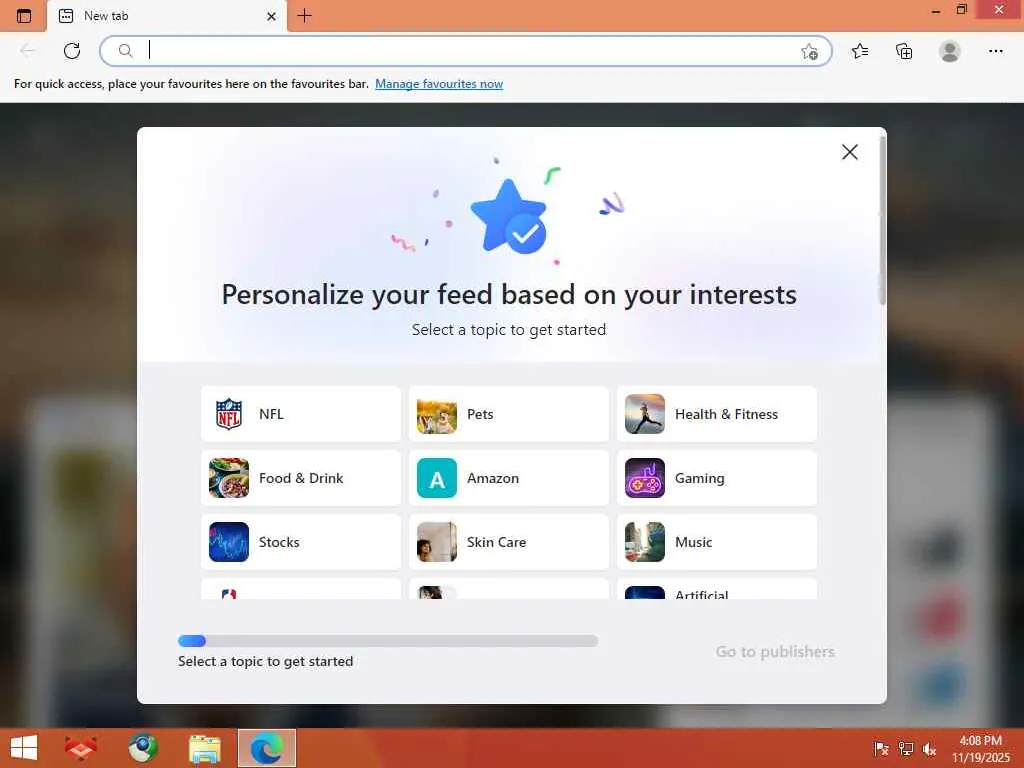
Task: Select the Food & Drink topic card
Action: pos(301,478)
